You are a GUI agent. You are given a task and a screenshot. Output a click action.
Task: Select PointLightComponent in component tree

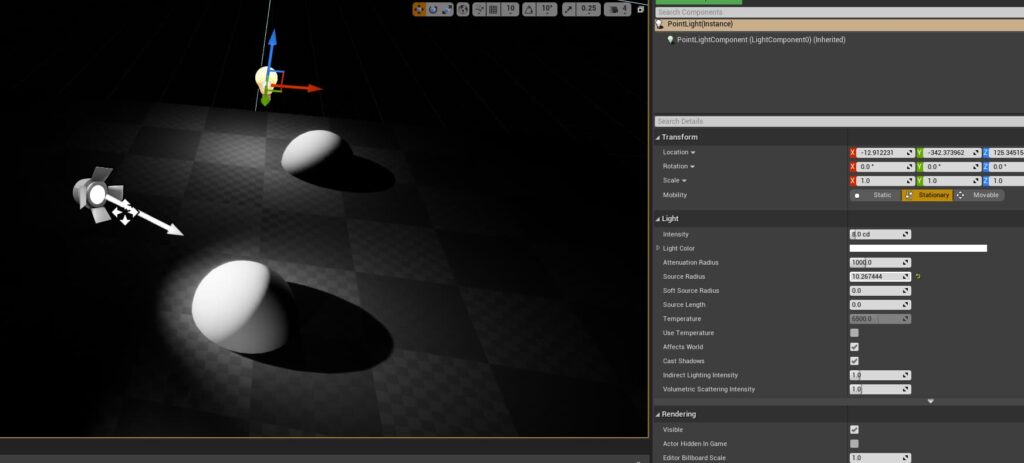point(761,40)
